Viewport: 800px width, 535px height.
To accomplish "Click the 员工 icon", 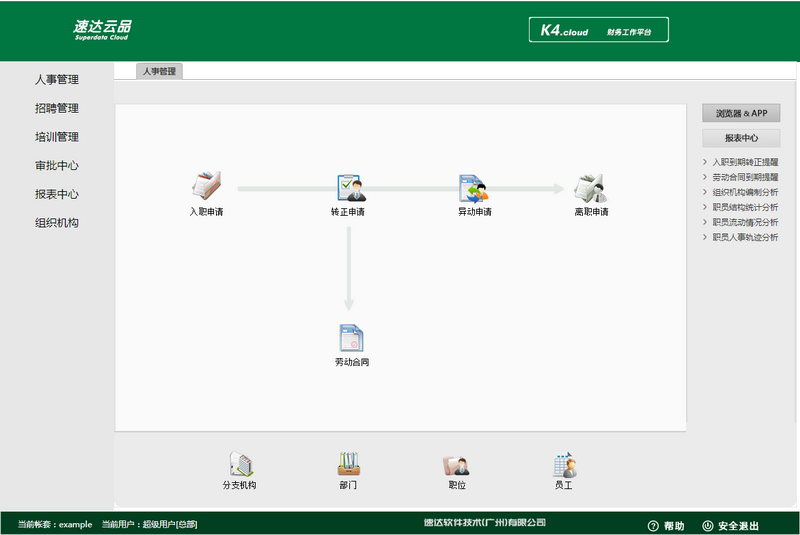I will pos(564,465).
